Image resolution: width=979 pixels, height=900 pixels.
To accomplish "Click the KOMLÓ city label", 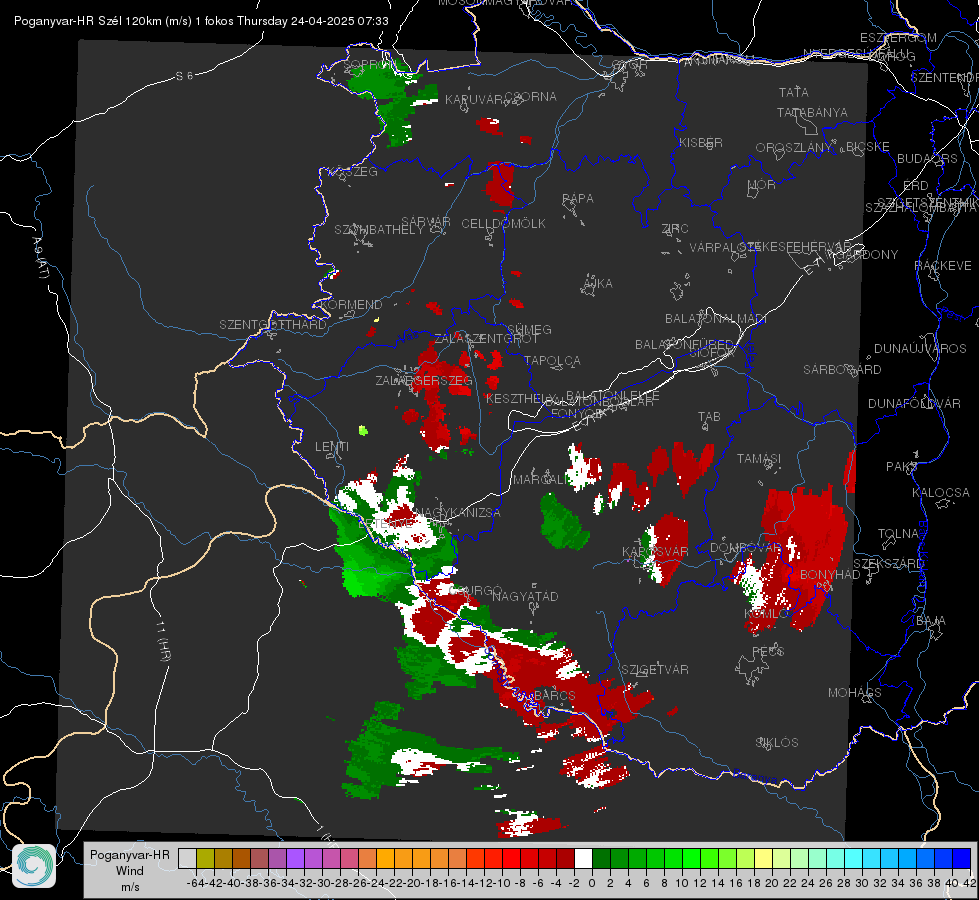I will coord(766,614).
